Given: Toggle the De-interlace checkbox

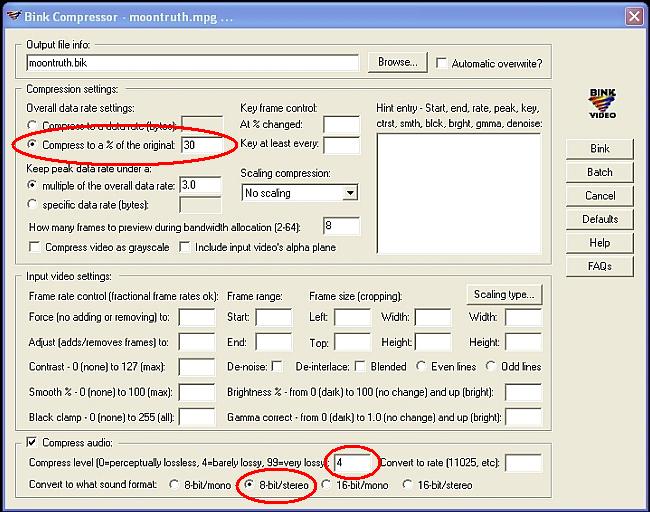Looking at the screenshot, I should coord(360,366).
